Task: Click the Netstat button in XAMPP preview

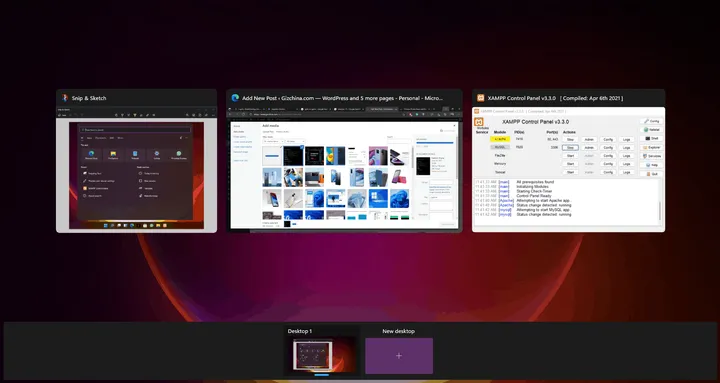Action: tap(652, 130)
